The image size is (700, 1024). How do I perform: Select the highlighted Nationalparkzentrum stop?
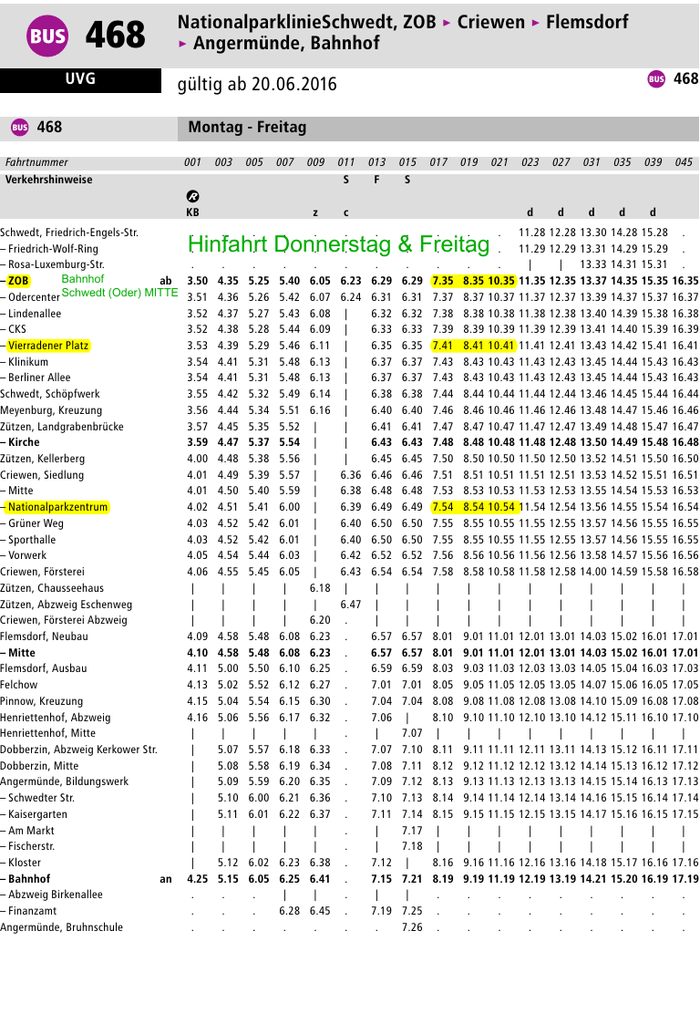tap(57, 507)
